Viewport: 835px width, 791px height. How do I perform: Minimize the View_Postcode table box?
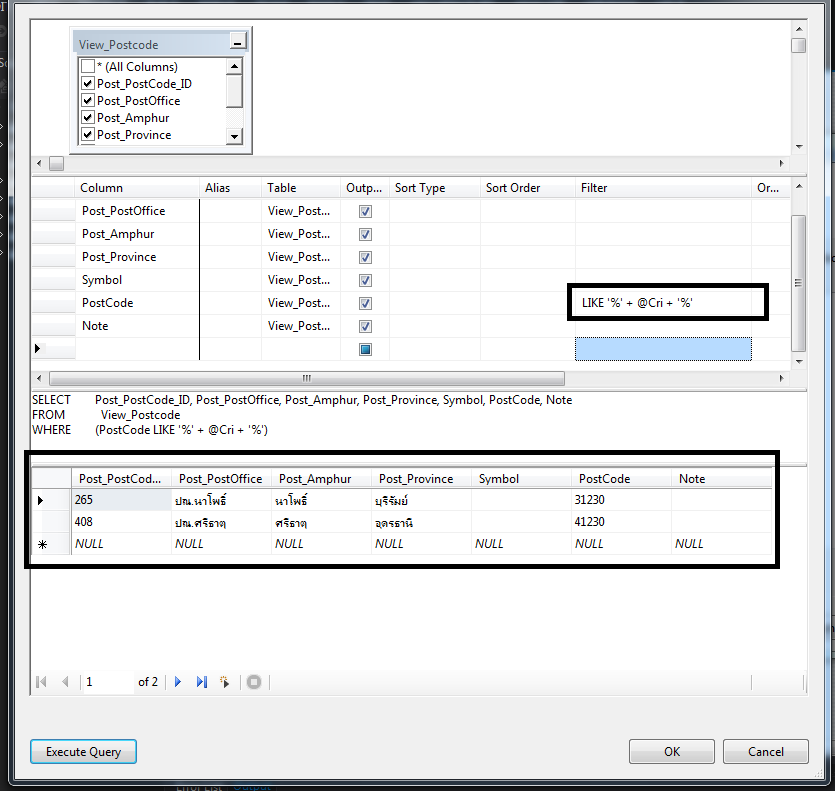pos(238,42)
